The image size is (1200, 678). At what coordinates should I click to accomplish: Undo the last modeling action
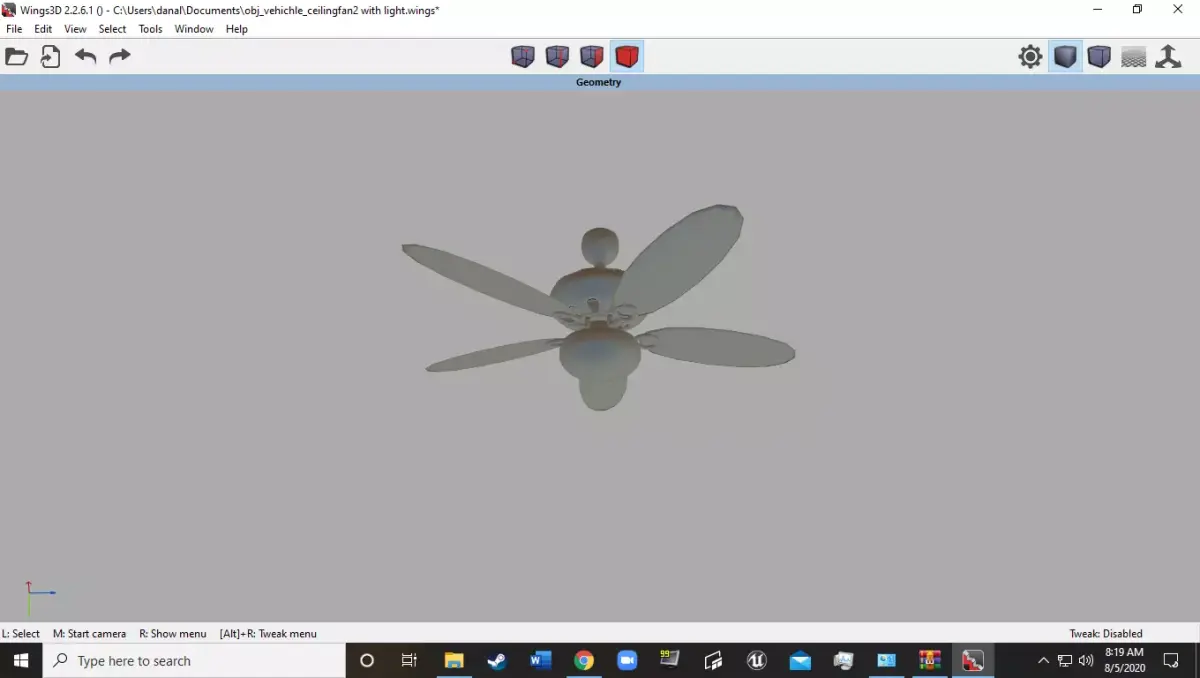pos(85,57)
